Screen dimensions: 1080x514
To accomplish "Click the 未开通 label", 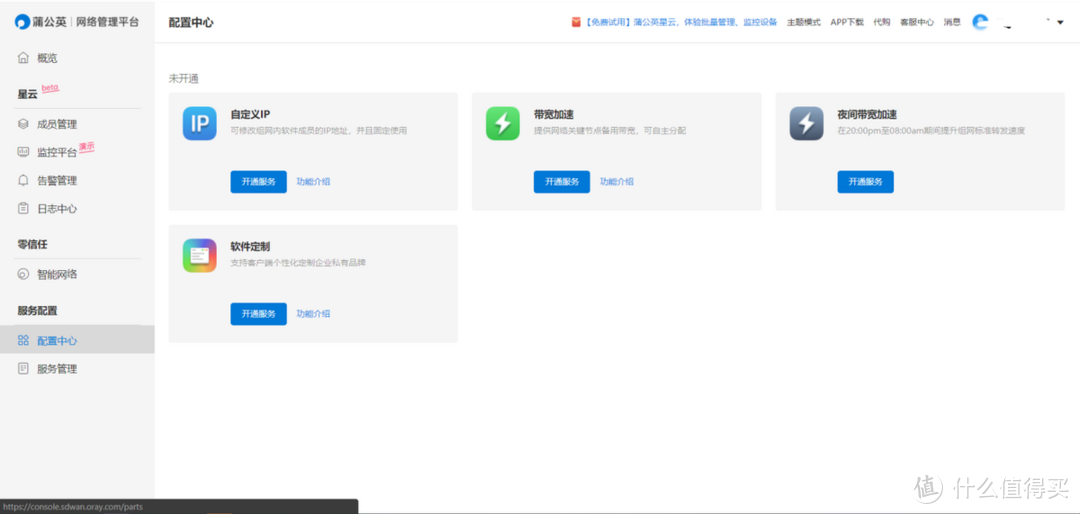I will pyautogui.click(x=184, y=79).
